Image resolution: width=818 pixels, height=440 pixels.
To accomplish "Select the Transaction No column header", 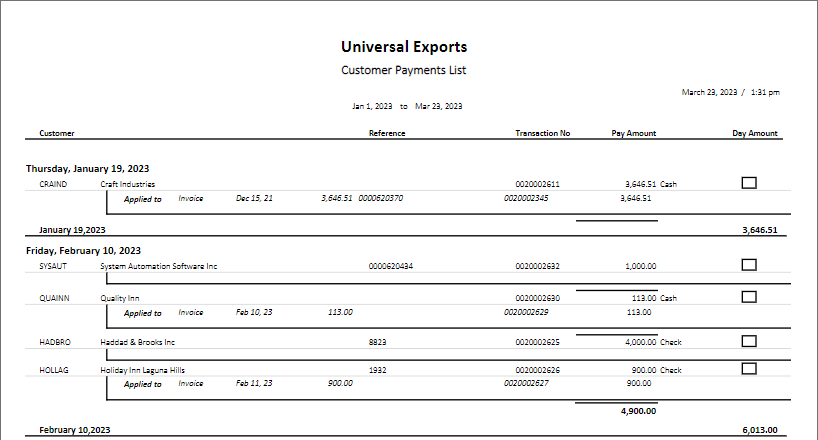I will point(543,133).
